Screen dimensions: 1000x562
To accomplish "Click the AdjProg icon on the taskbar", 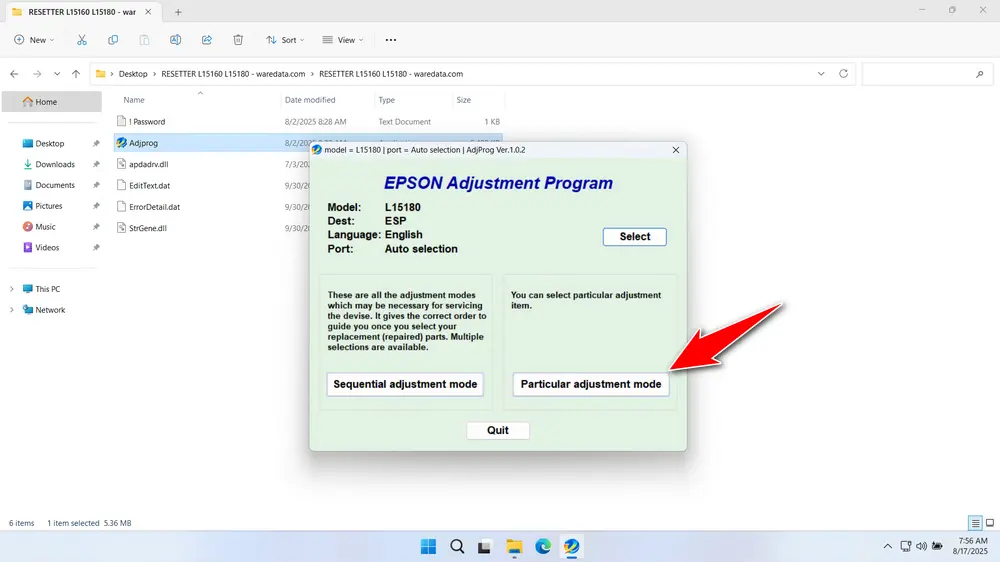I will pyautogui.click(x=571, y=547).
